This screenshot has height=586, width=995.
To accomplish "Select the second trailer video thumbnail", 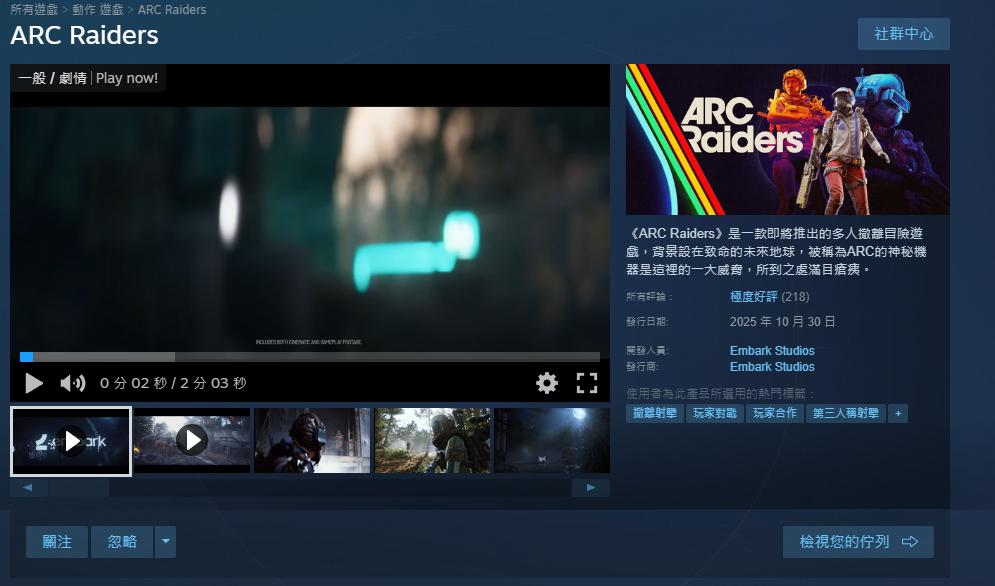I will click(x=191, y=440).
